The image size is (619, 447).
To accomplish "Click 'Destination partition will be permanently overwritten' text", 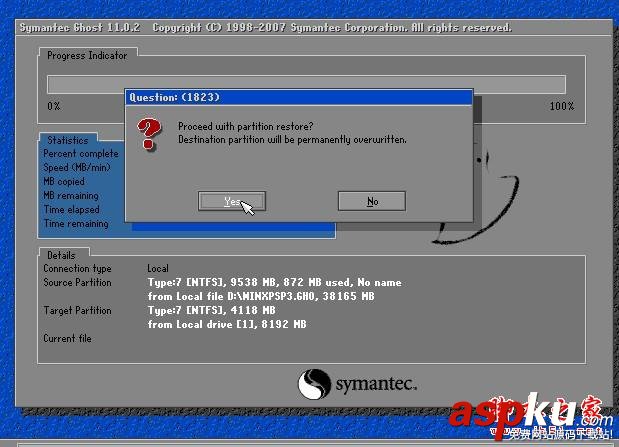I will point(292,139).
